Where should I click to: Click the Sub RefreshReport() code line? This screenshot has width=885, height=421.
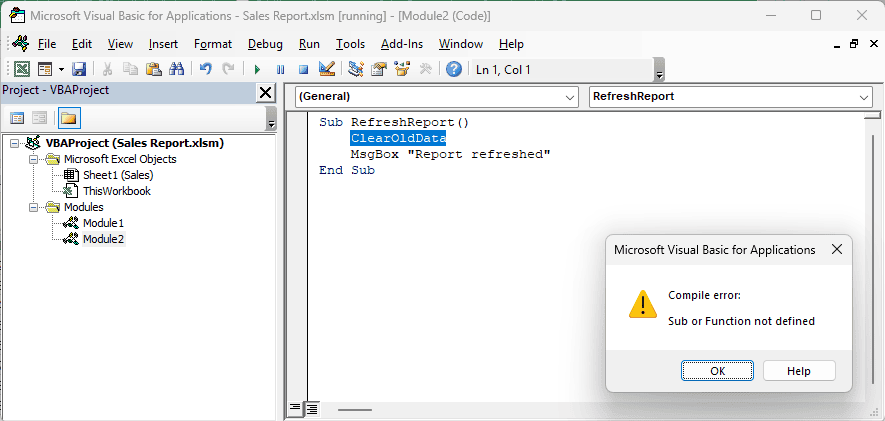[x=394, y=122]
